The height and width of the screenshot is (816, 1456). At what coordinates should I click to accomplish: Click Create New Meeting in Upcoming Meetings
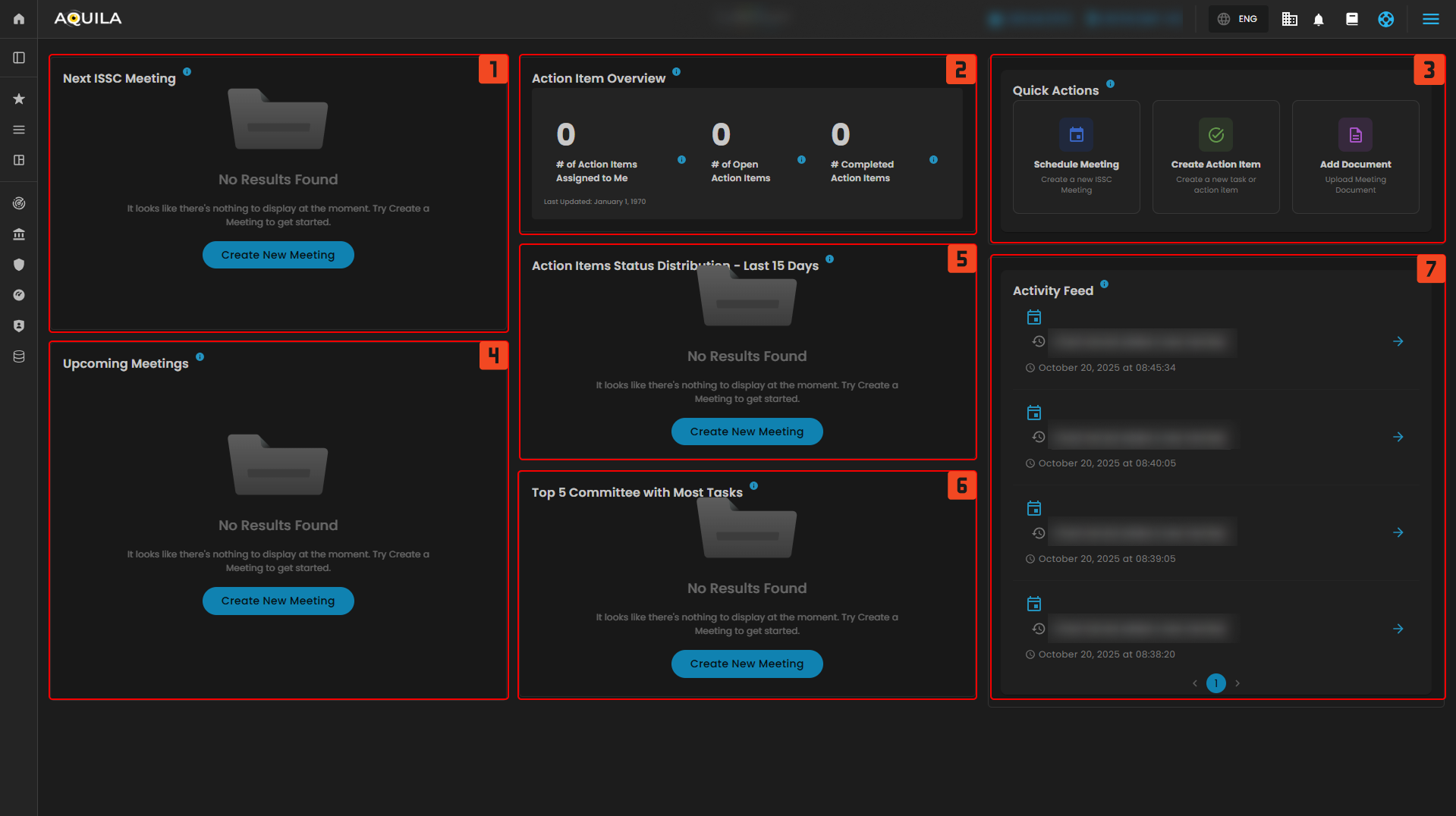point(278,601)
